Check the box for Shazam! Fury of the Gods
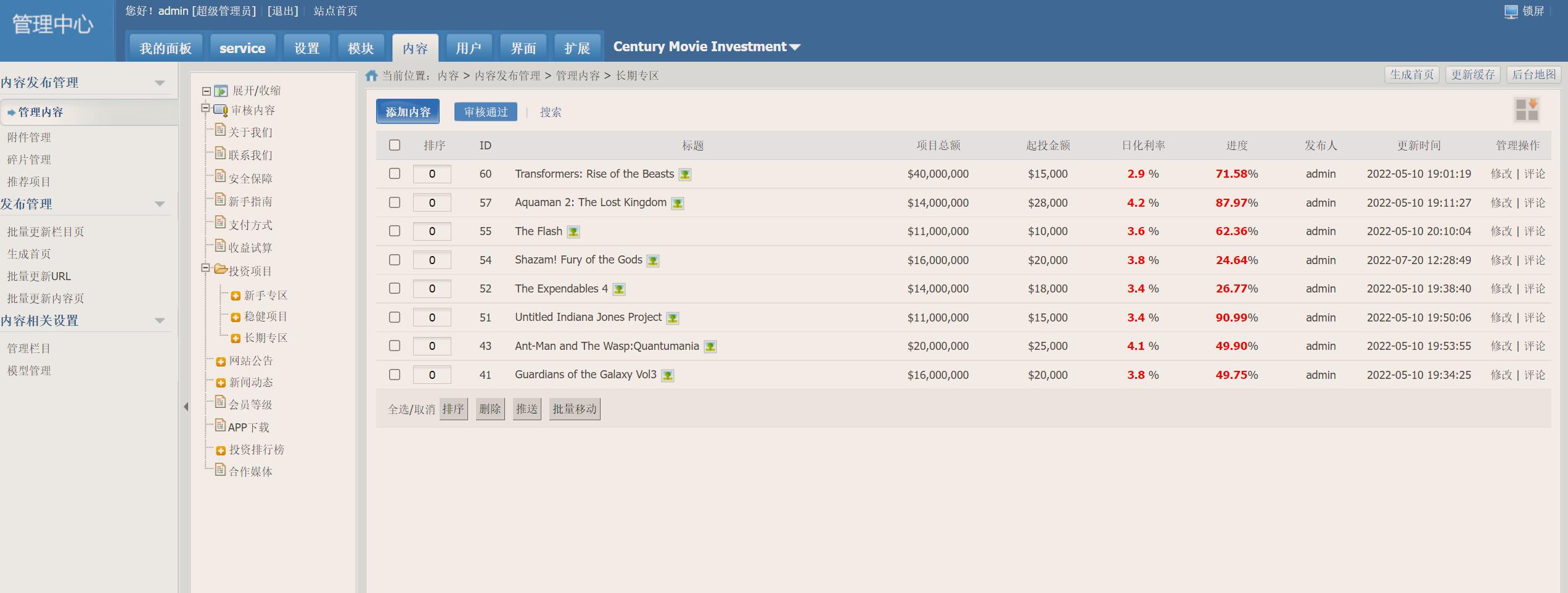Screen dimensions: 1568x593 (x=395, y=260)
